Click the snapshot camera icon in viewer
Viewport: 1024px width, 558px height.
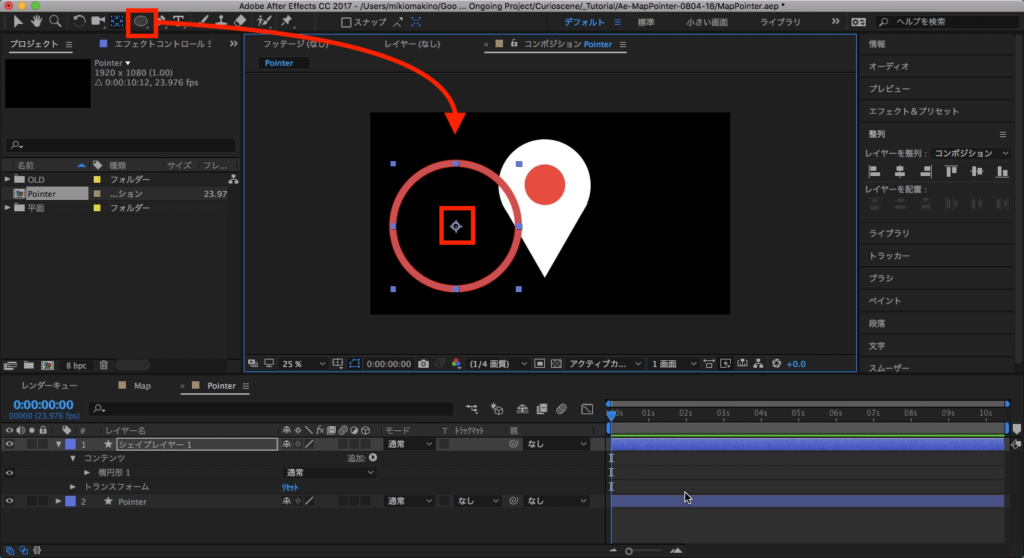tap(424, 363)
